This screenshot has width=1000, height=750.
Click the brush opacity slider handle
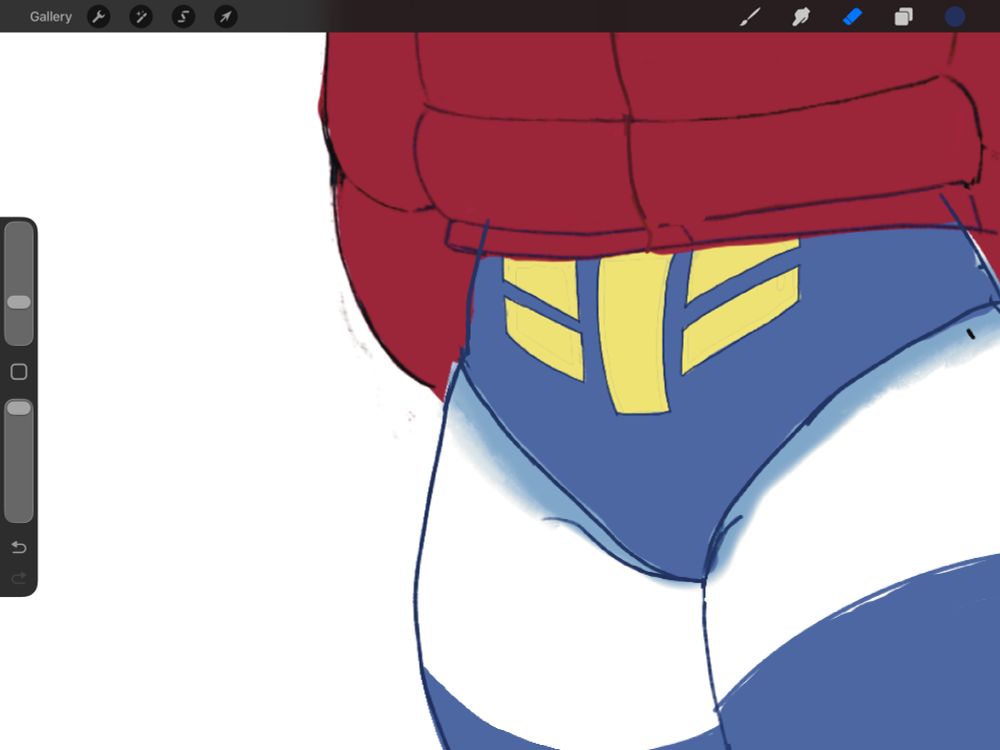18,408
